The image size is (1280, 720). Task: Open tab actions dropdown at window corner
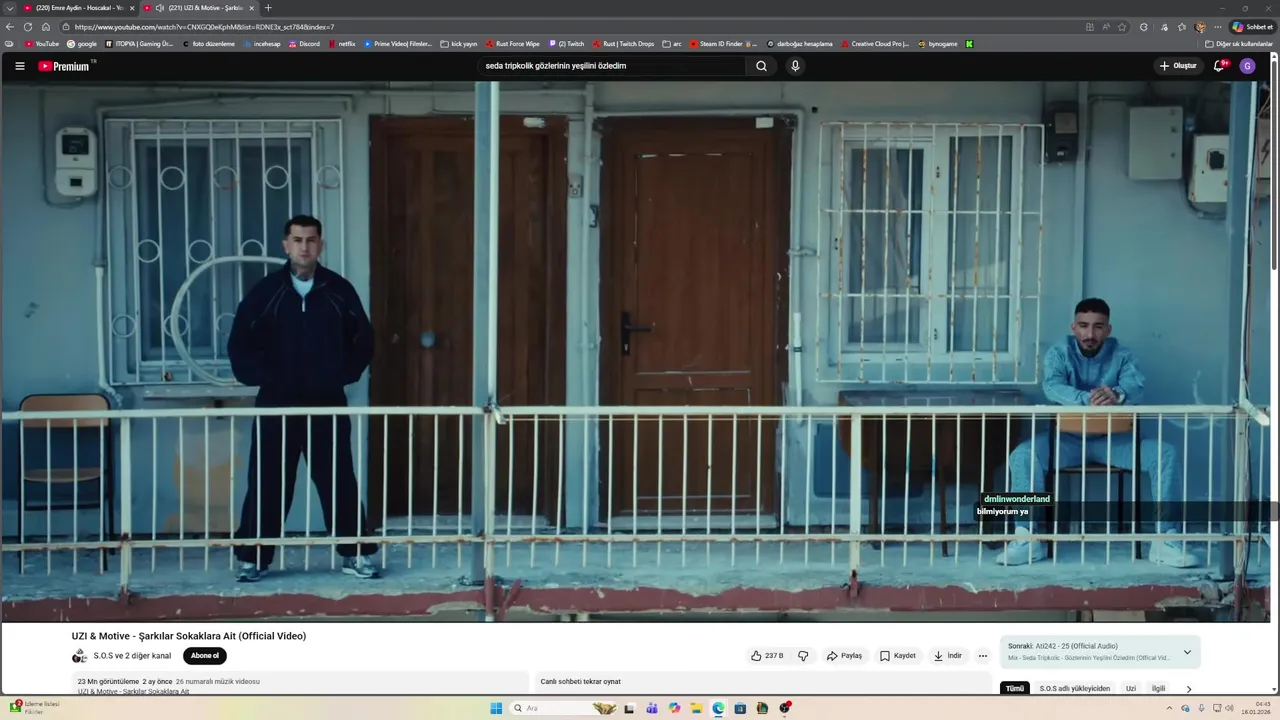click(10, 8)
